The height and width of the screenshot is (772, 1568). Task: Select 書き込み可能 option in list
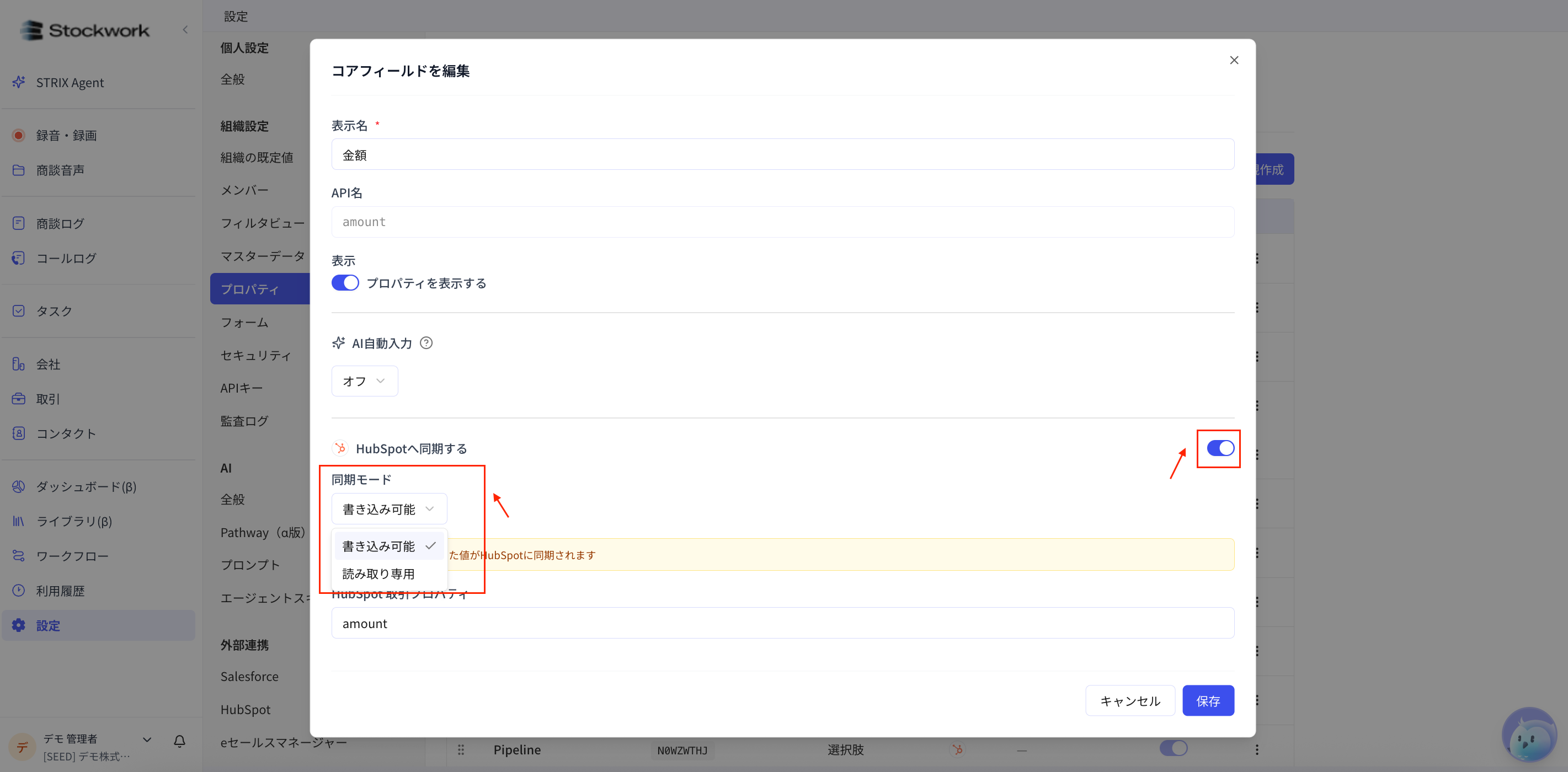tap(389, 546)
